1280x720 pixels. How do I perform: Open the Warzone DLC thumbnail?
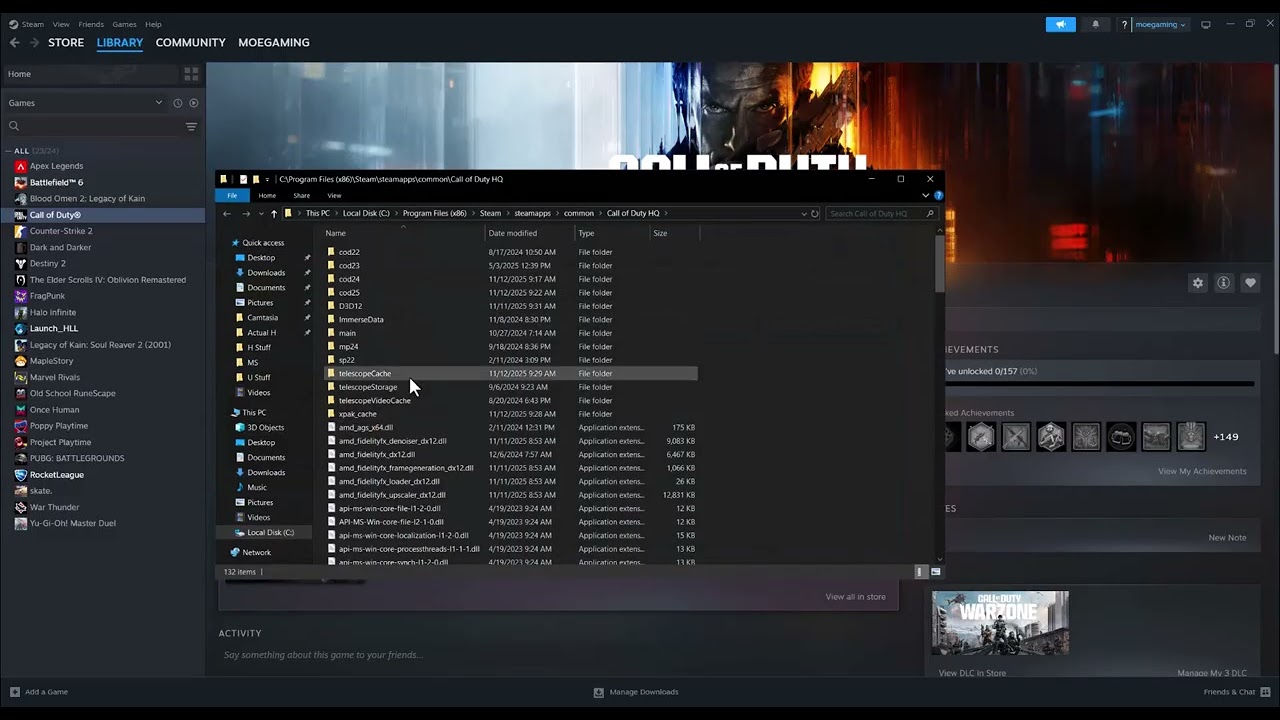1000,623
